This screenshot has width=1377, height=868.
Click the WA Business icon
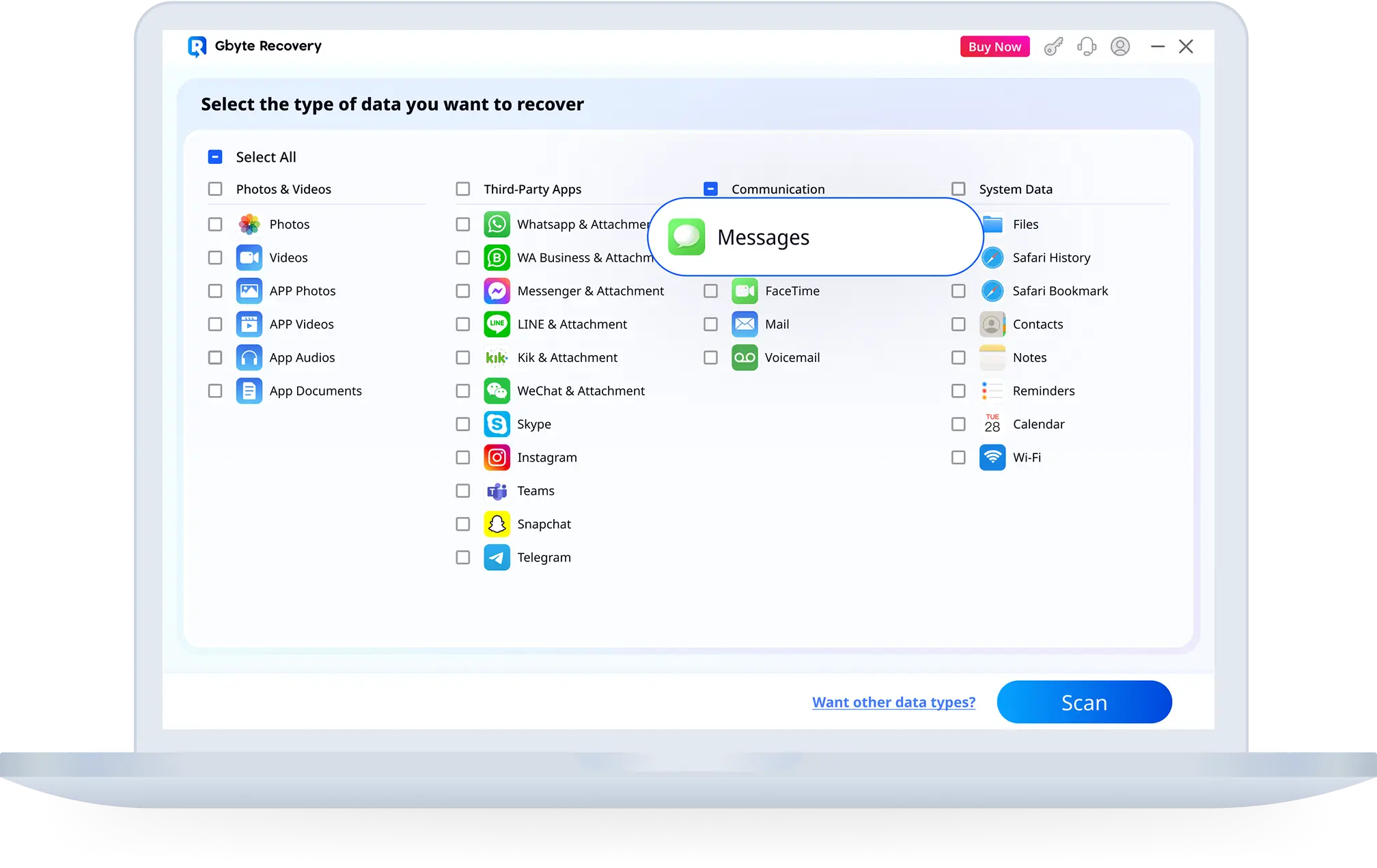coord(497,257)
